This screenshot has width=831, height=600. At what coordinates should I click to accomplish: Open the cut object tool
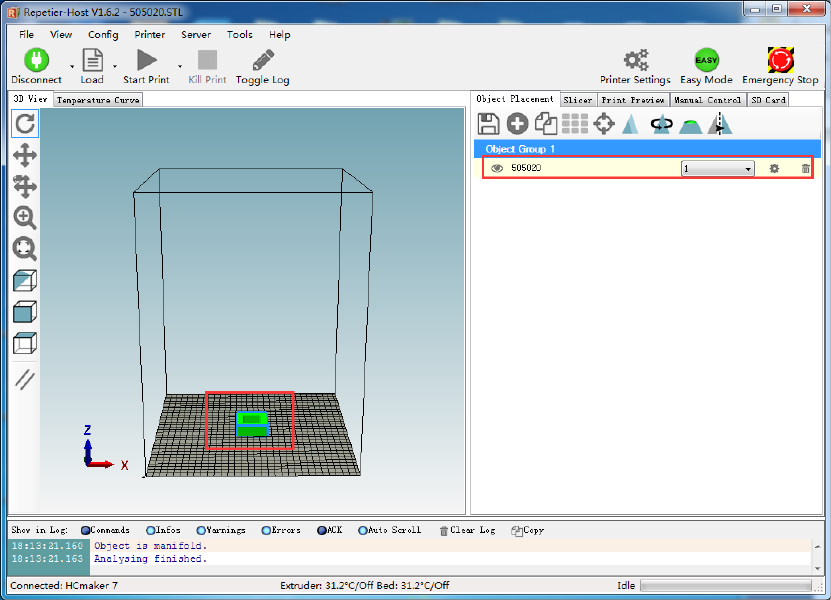tap(691, 126)
